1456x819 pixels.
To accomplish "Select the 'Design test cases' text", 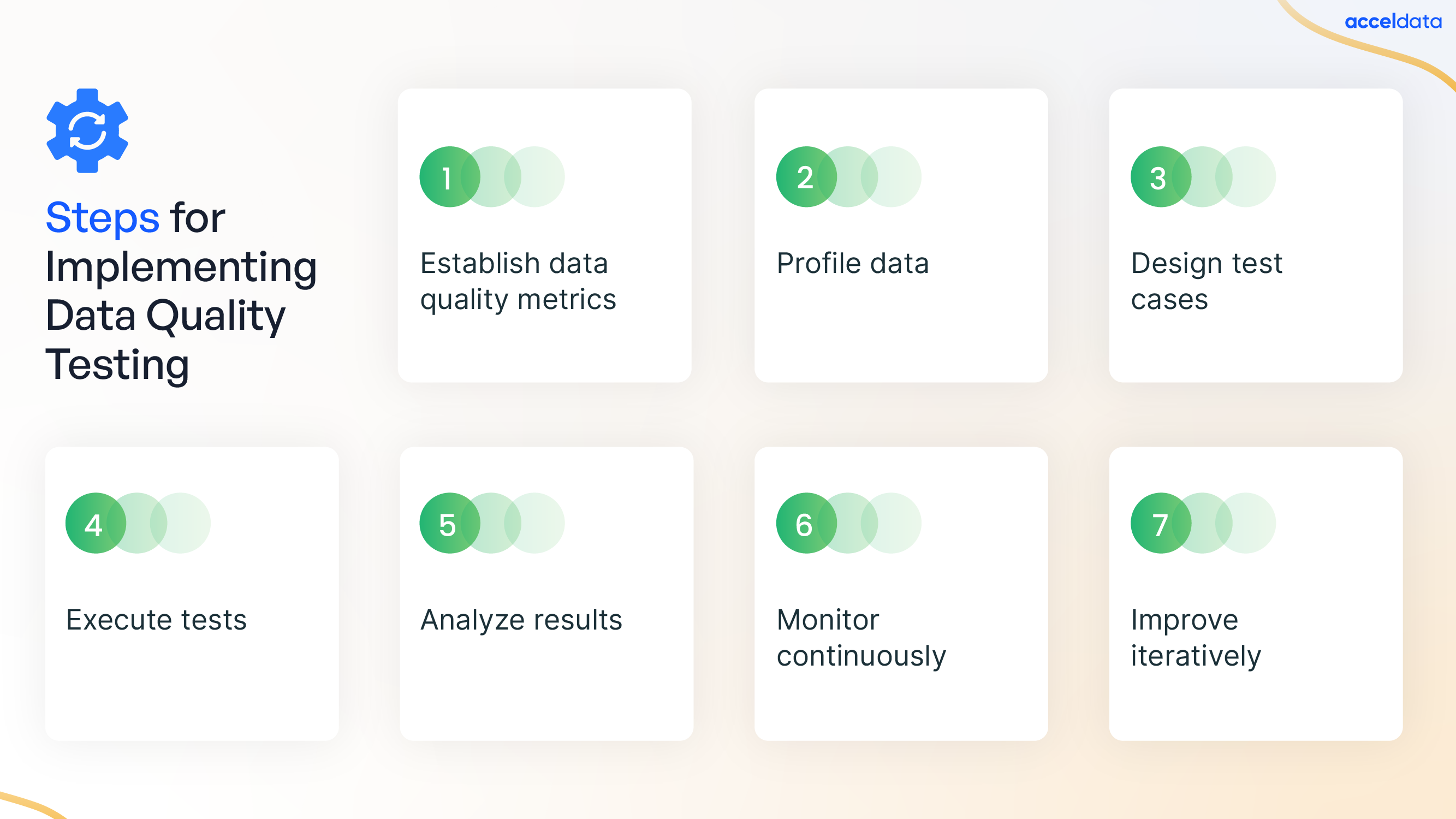I will 1206,281.
